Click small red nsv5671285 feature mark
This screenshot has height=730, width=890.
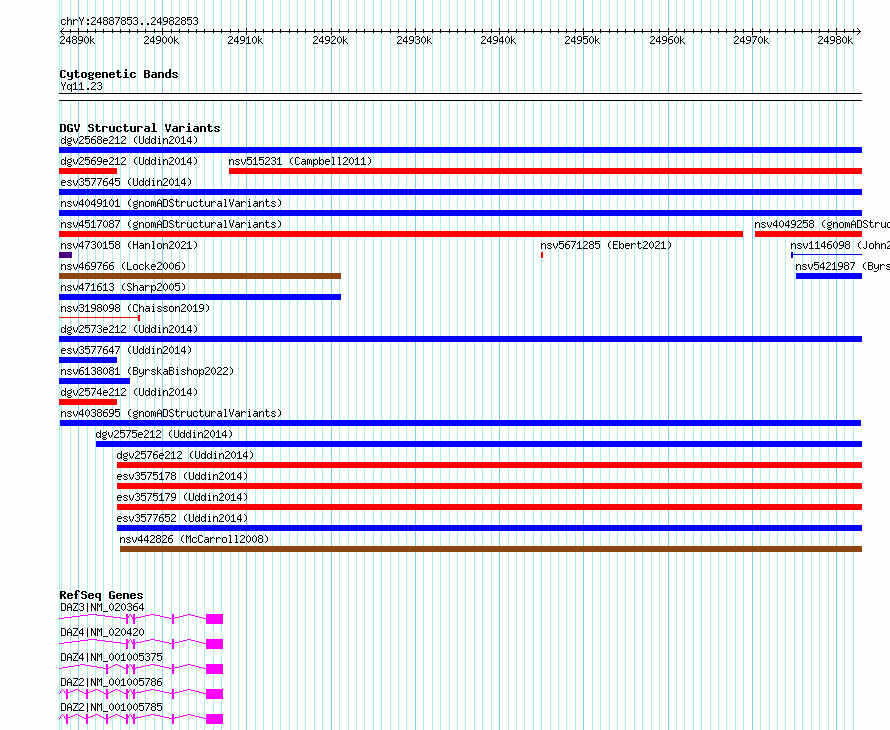click(542, 255)
